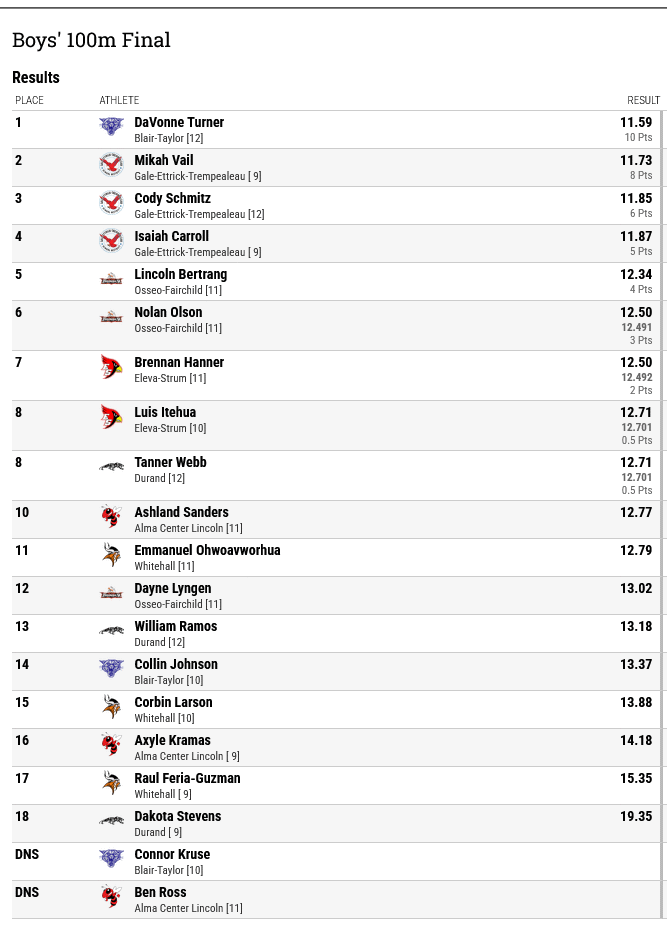Screen dimensions: 667x930
Task: Open William Ramos athlete link
Action: coord(175,626)
